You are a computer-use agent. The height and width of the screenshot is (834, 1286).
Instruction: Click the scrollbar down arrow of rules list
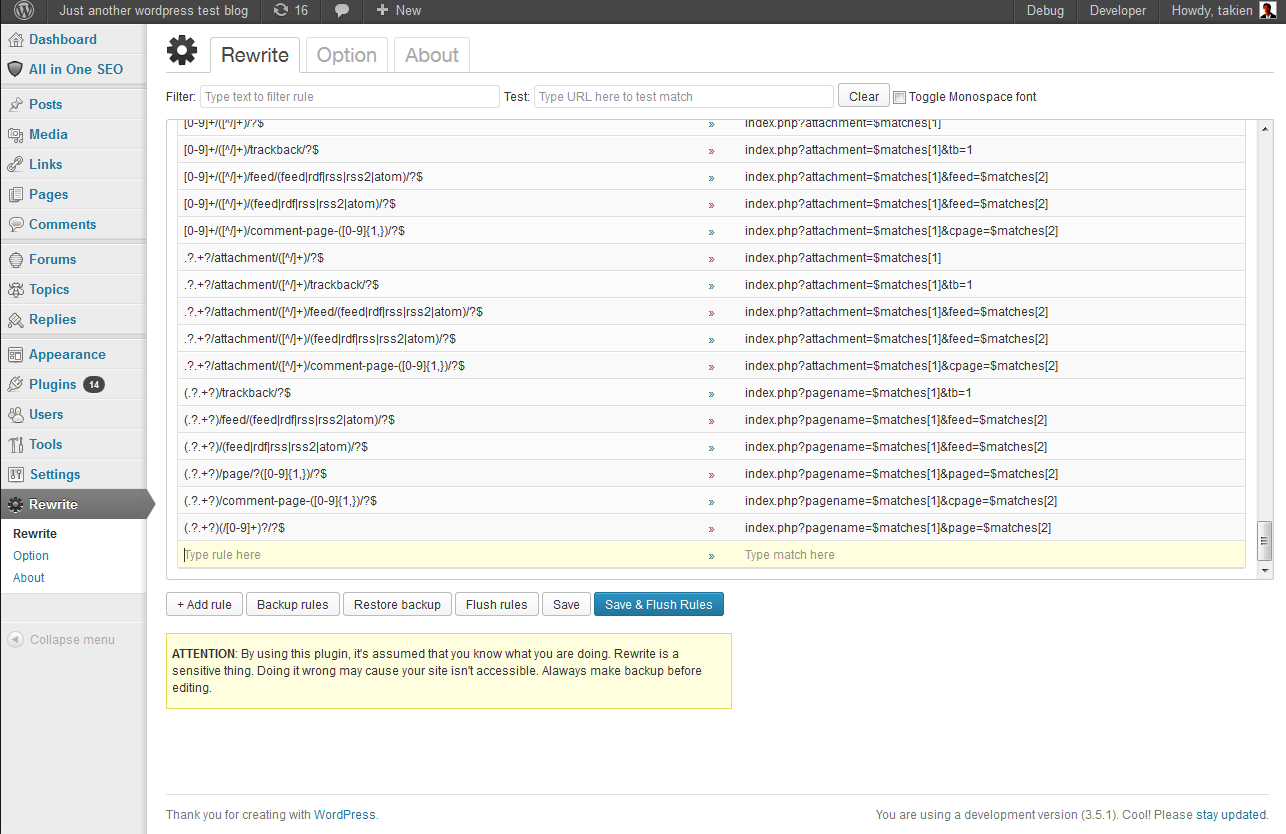[1265, 570]
